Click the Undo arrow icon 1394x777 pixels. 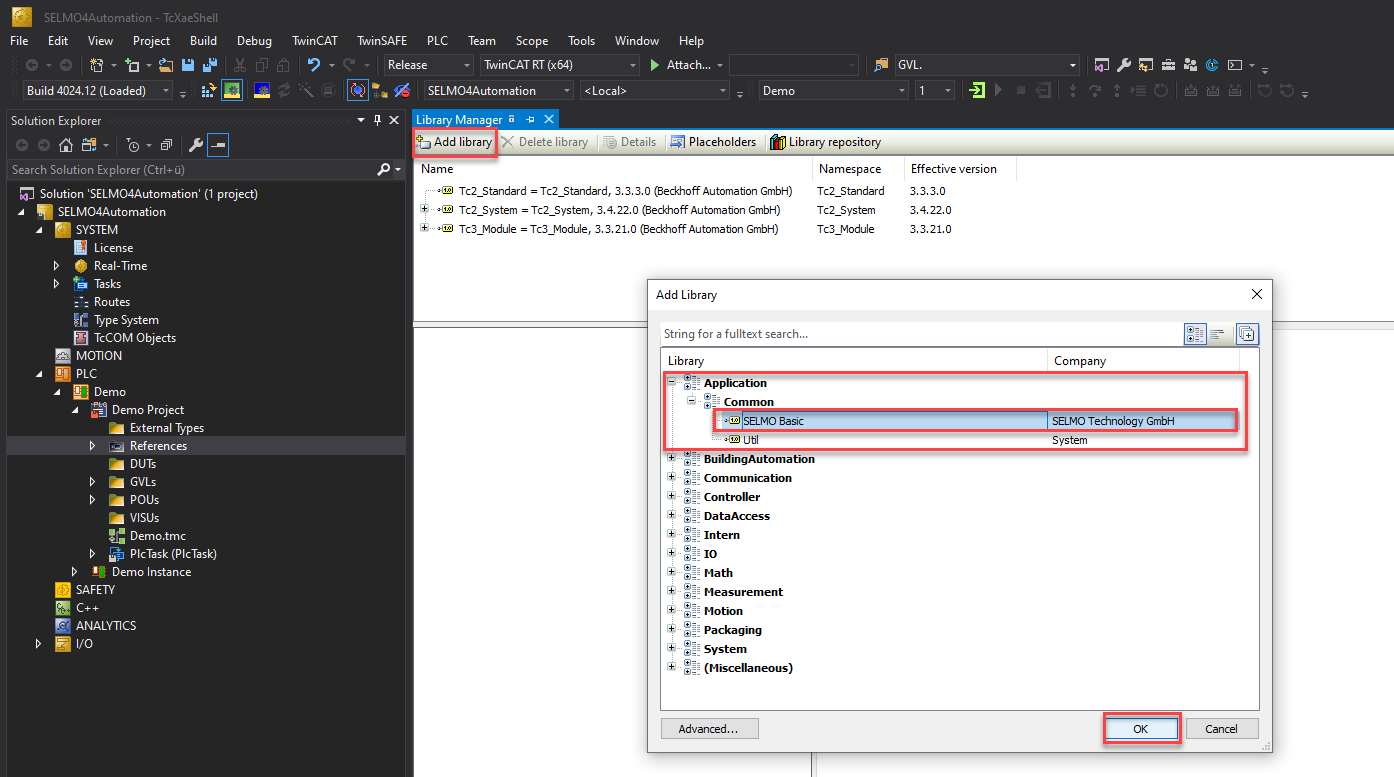(x=314, y=66)
